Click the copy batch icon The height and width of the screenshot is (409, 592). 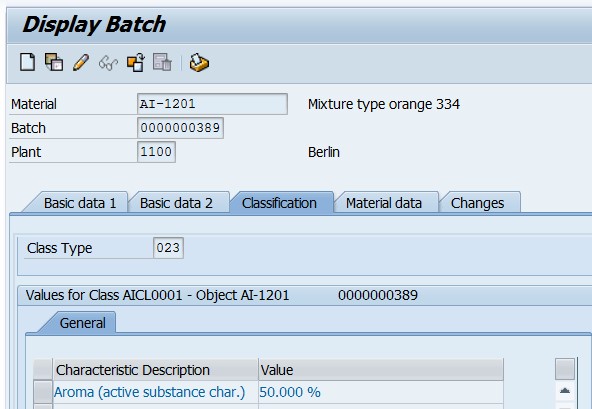coord(54,62)
